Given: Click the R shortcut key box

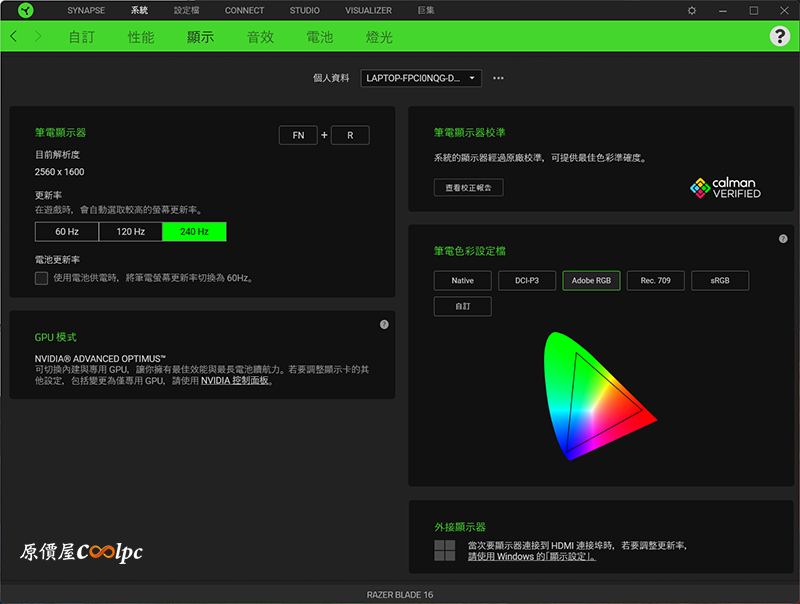Looking at the screenshot, I should click(350, 135).
